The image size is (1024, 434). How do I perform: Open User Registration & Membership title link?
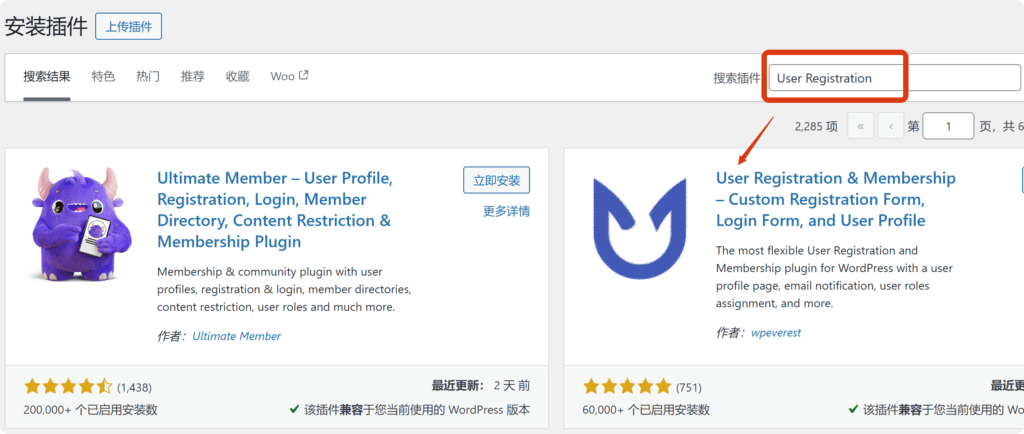pyautogui.click(x=836, y=199)
